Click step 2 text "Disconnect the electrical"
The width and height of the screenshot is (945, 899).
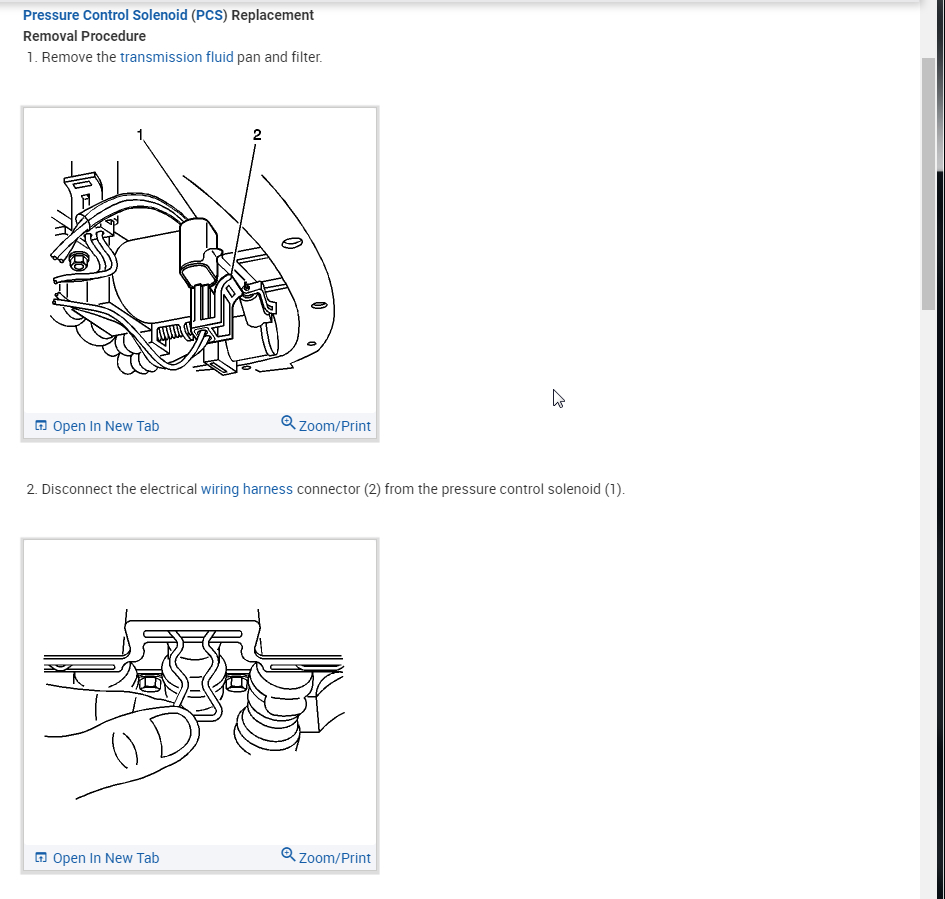point(119,489)
